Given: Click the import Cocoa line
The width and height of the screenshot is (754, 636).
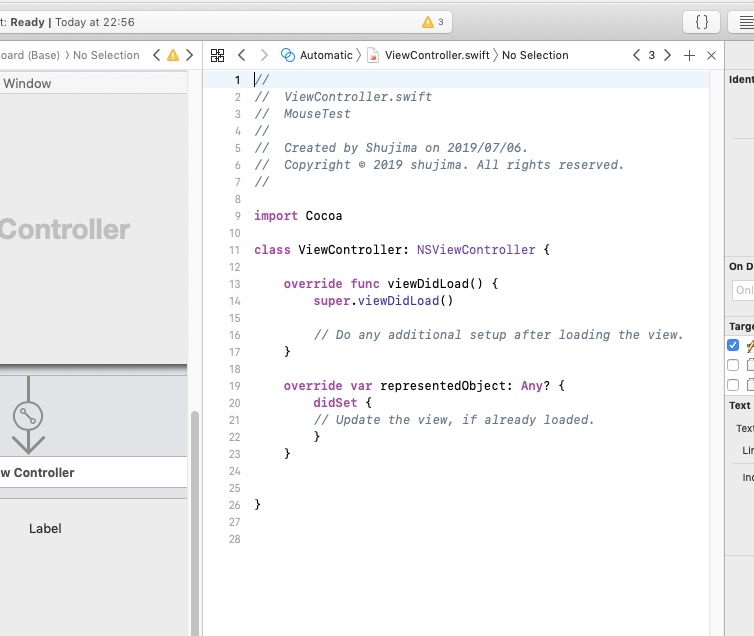Looking at the screenshot, I should click(x=298, y=216).
